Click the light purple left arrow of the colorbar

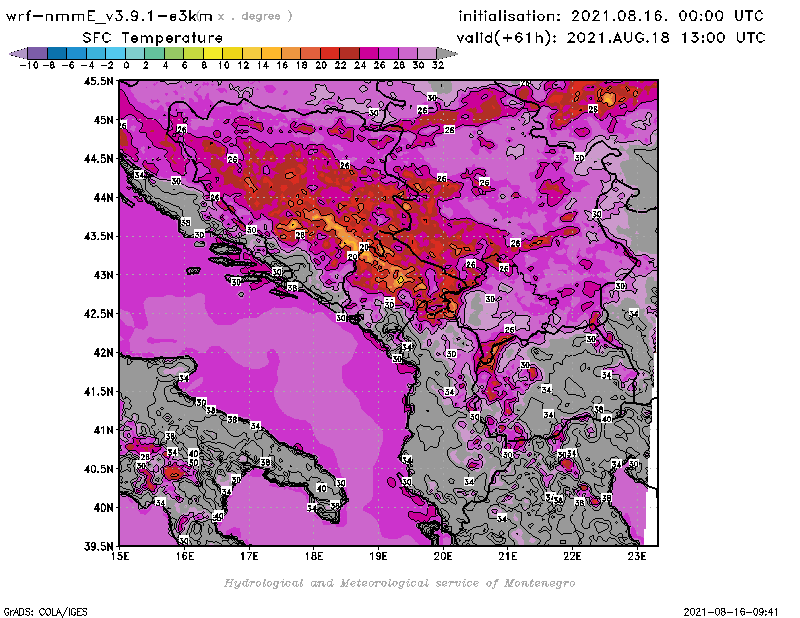pos(19,53)
